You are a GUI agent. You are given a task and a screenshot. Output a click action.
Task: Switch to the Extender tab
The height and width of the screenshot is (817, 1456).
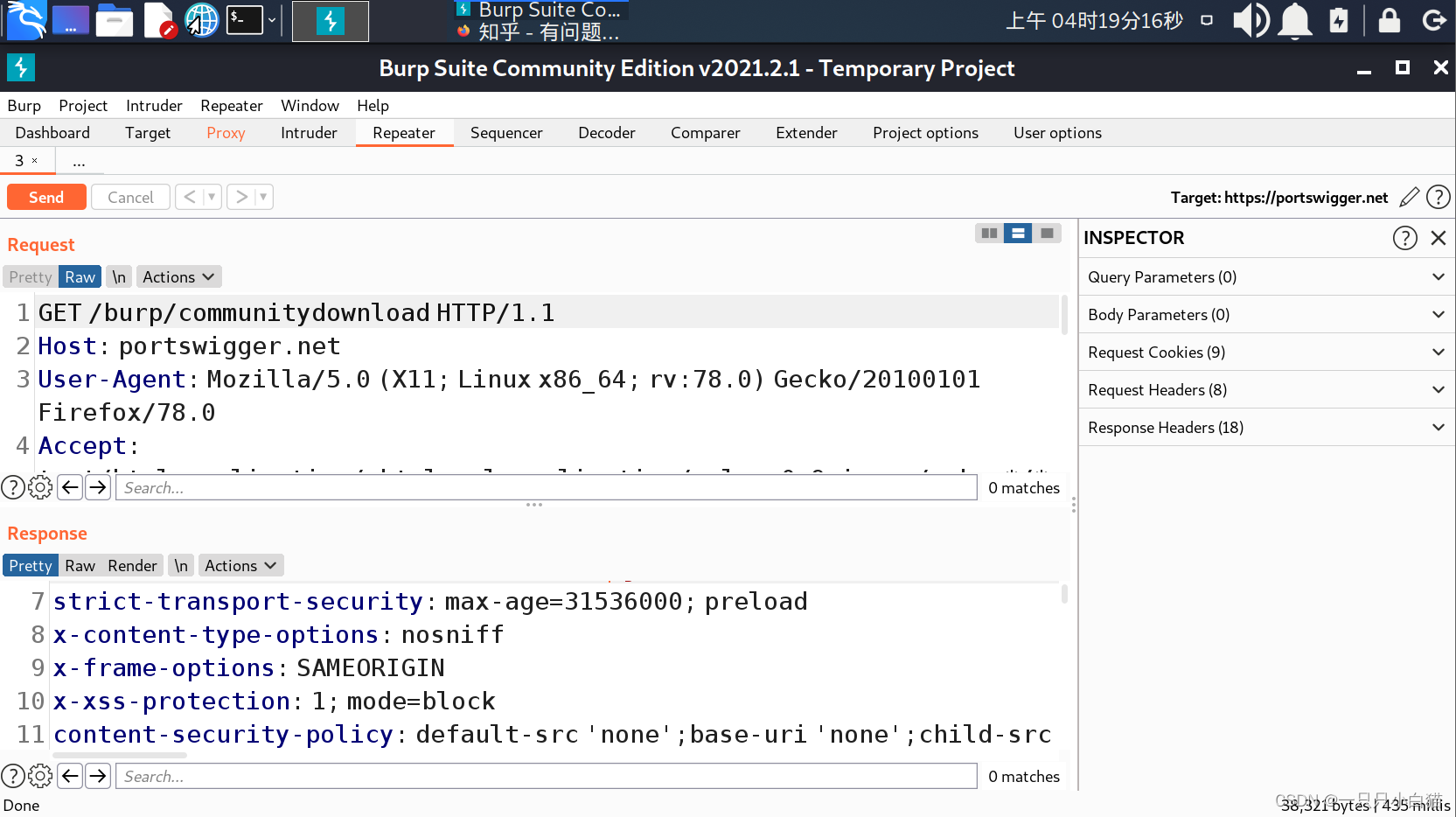[x=806, y=133]
